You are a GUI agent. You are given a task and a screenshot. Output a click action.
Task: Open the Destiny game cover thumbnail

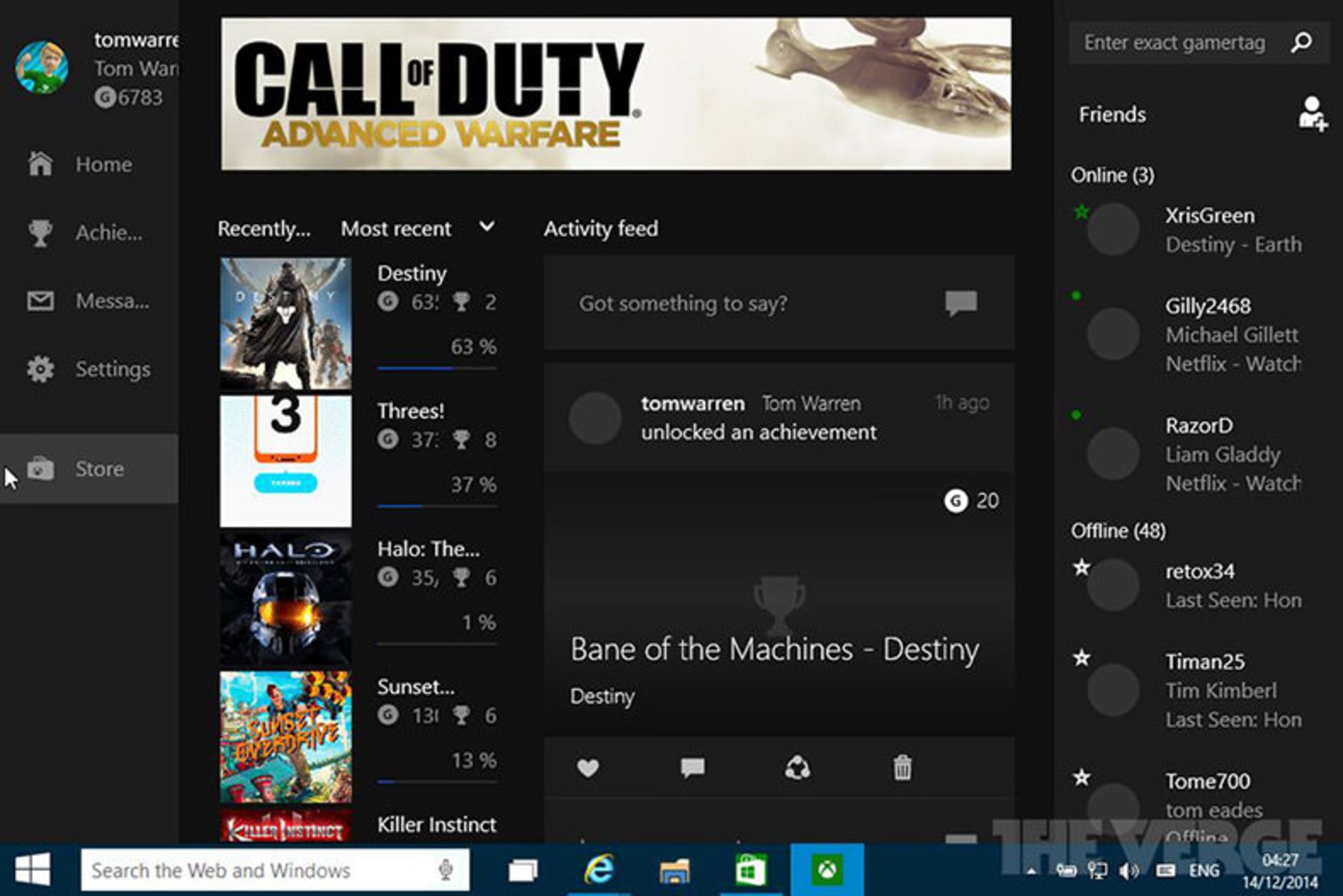(285, 322)
